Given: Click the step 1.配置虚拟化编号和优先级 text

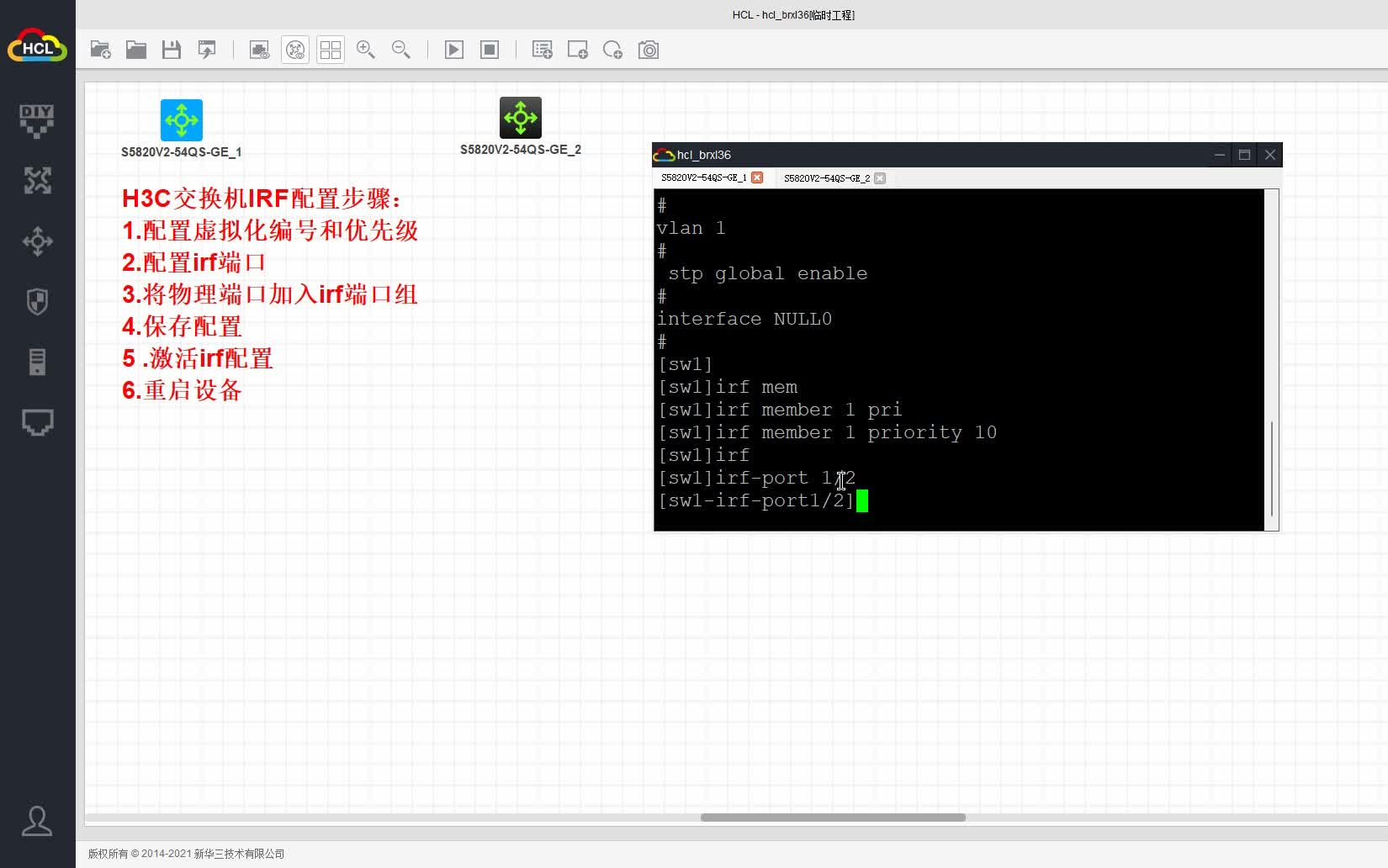Looking at the screenshot, I should pos(270,230).
